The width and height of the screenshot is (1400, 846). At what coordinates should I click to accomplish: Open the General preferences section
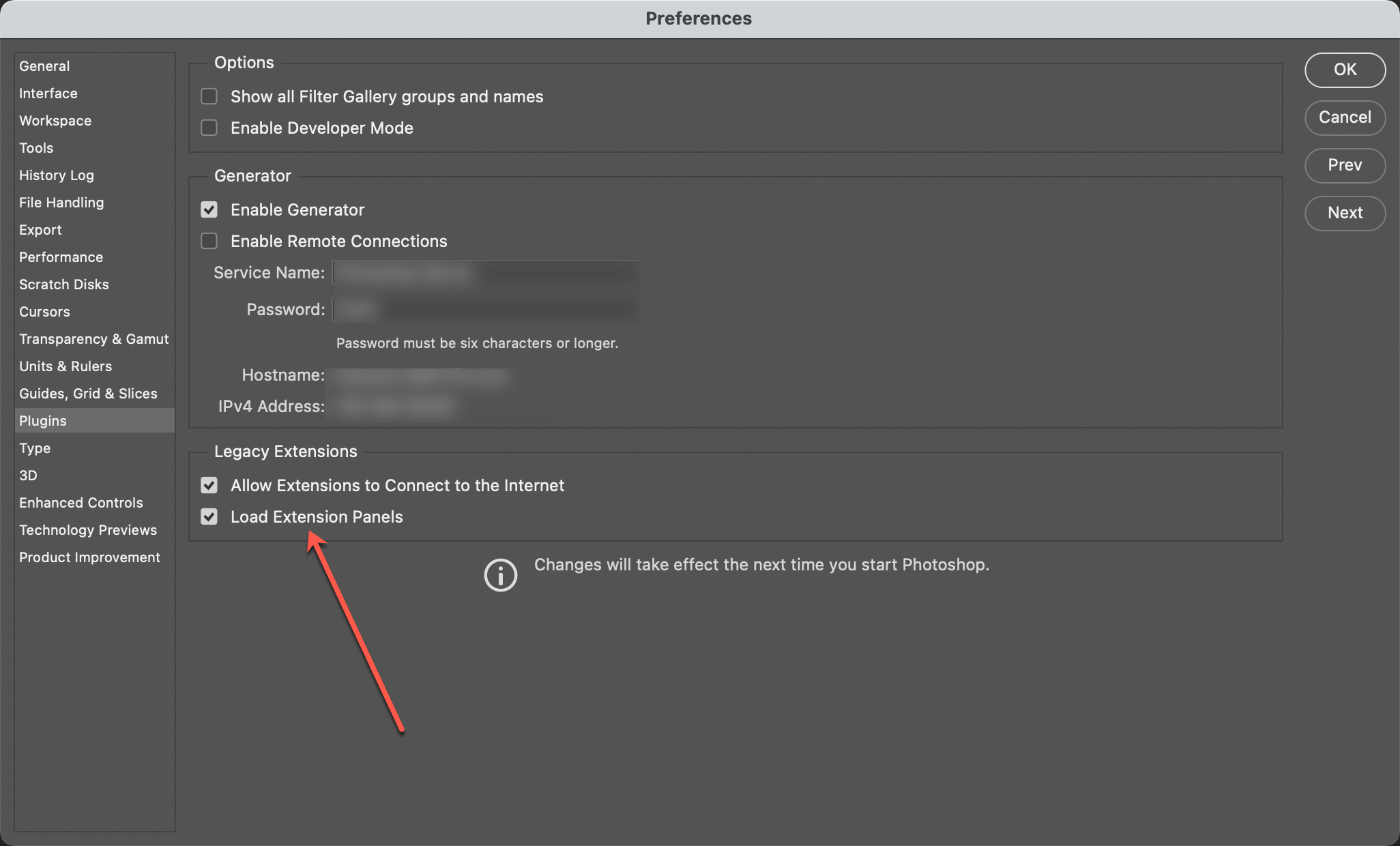44,65
